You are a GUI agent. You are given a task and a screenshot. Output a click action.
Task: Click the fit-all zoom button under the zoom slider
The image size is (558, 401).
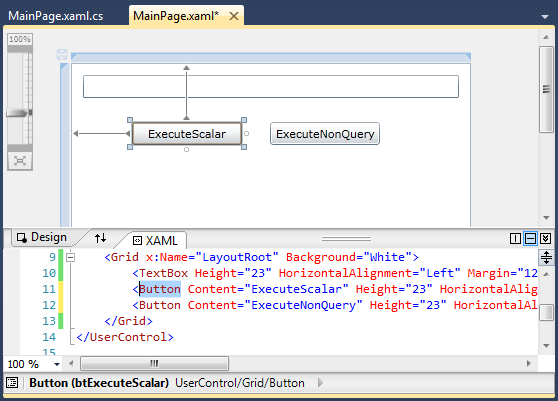20,161
